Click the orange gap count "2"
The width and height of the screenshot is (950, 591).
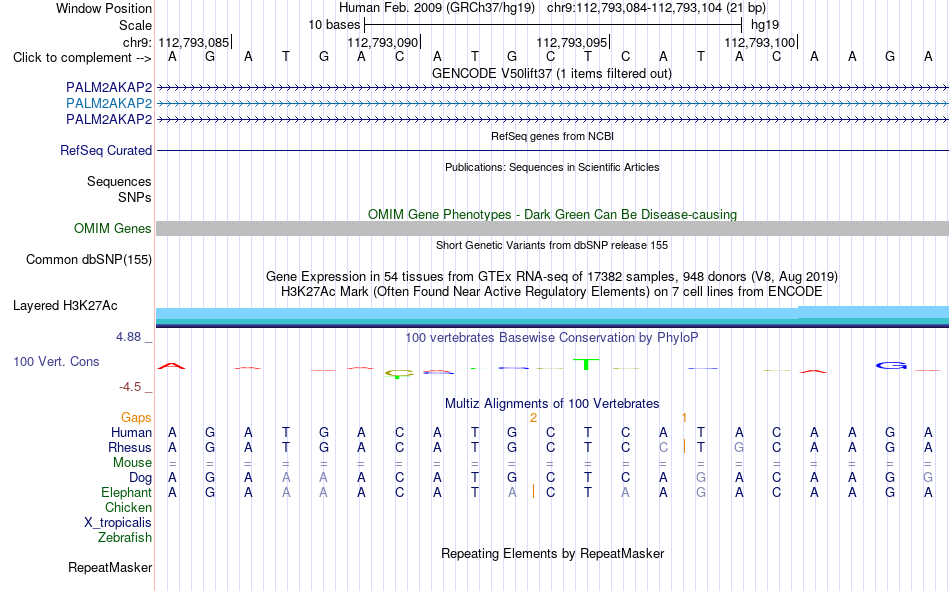[x=533, y=418]
